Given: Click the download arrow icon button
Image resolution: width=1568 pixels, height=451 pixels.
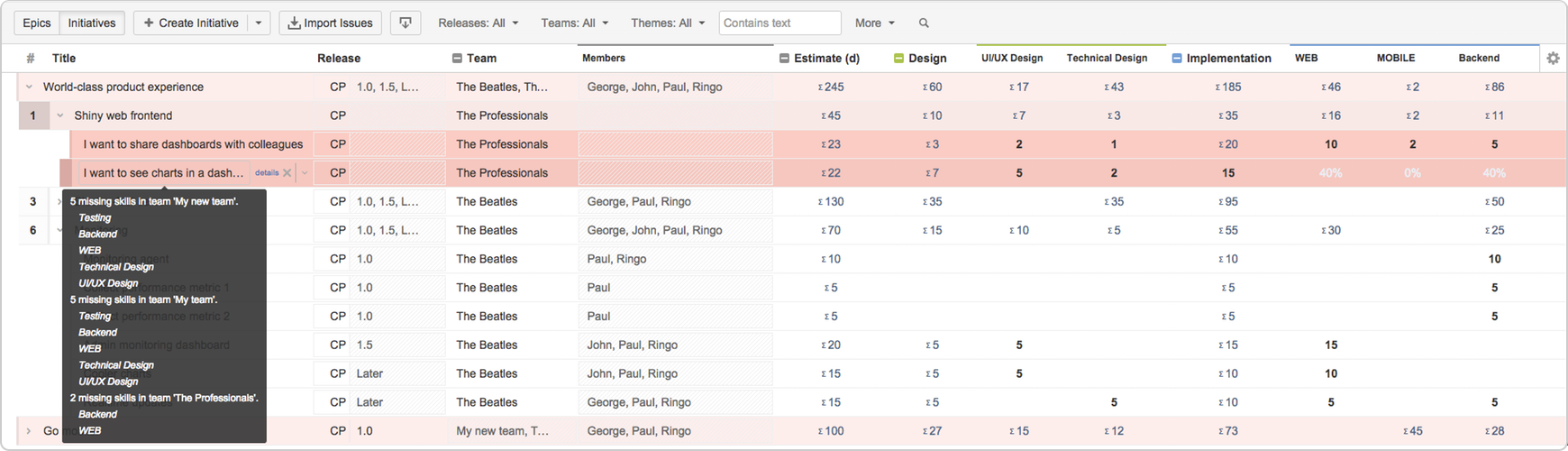Looking at the screenshot, I should 406,23.
